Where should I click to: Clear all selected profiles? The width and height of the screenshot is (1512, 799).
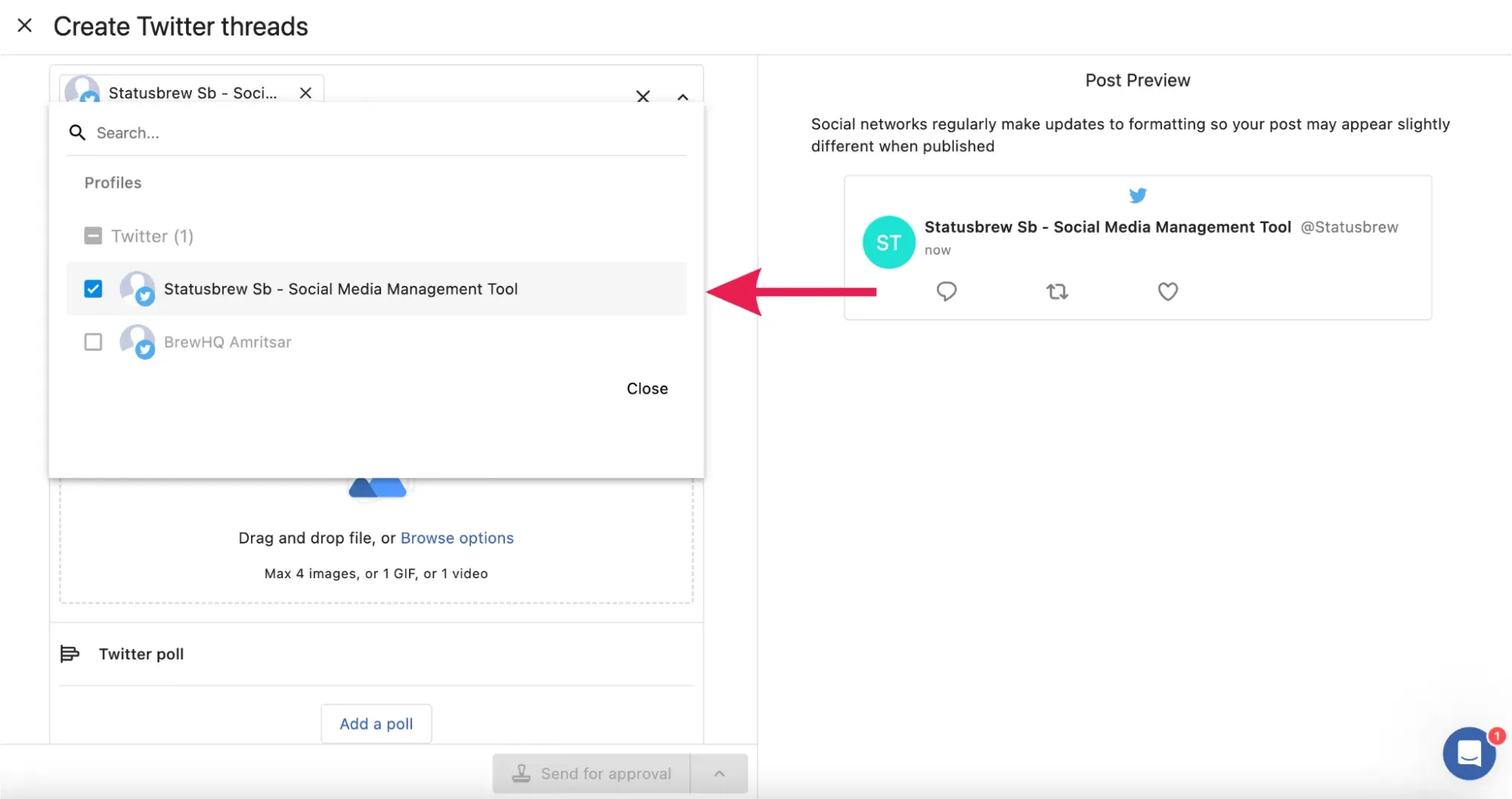point(643,97)
